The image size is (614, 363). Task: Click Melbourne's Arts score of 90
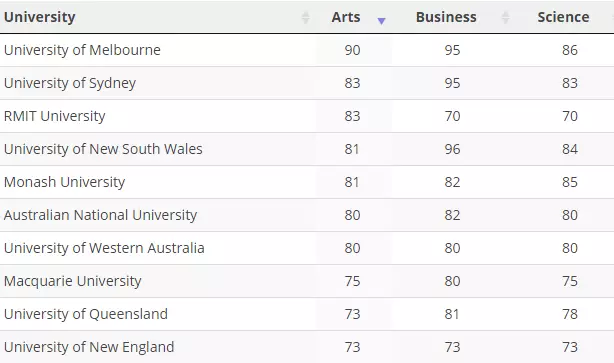point(352,50)
